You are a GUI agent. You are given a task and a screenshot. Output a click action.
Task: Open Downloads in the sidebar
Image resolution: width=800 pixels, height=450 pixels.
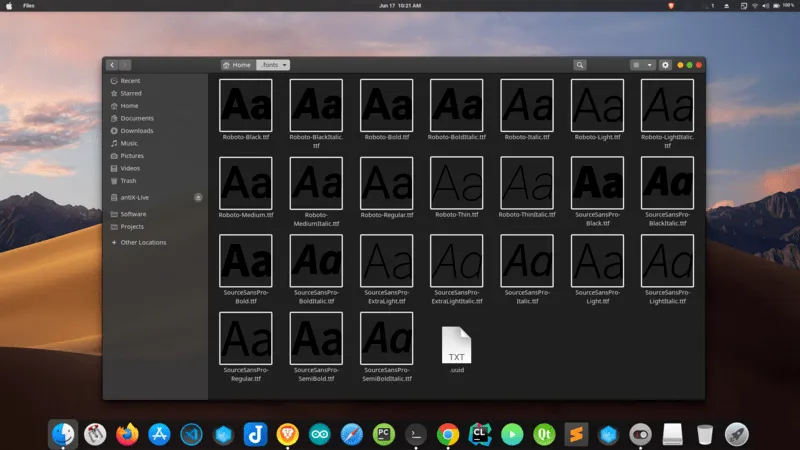136,131
